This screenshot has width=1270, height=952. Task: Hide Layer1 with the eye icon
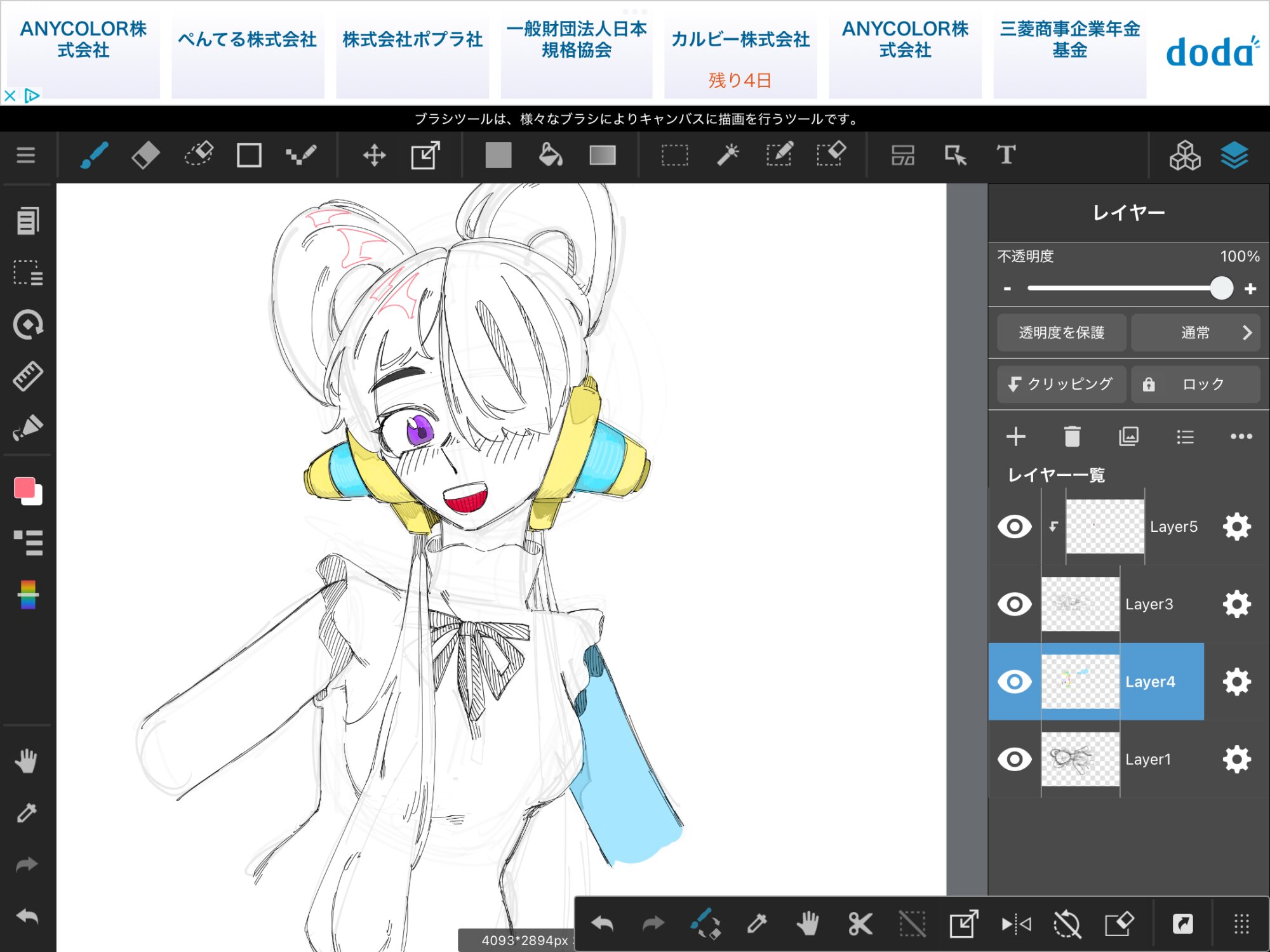tap(1014, 759)
